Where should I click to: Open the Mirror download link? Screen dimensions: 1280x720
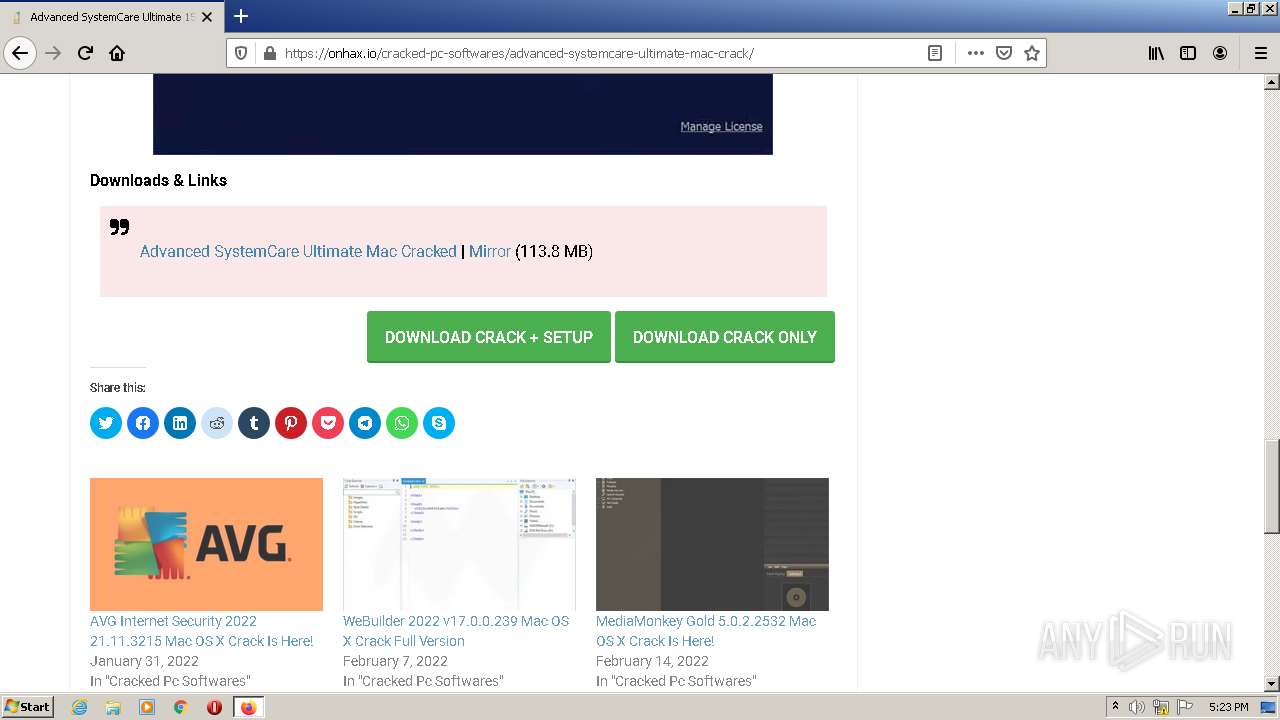pyautogui.click(x=490, y=251)
